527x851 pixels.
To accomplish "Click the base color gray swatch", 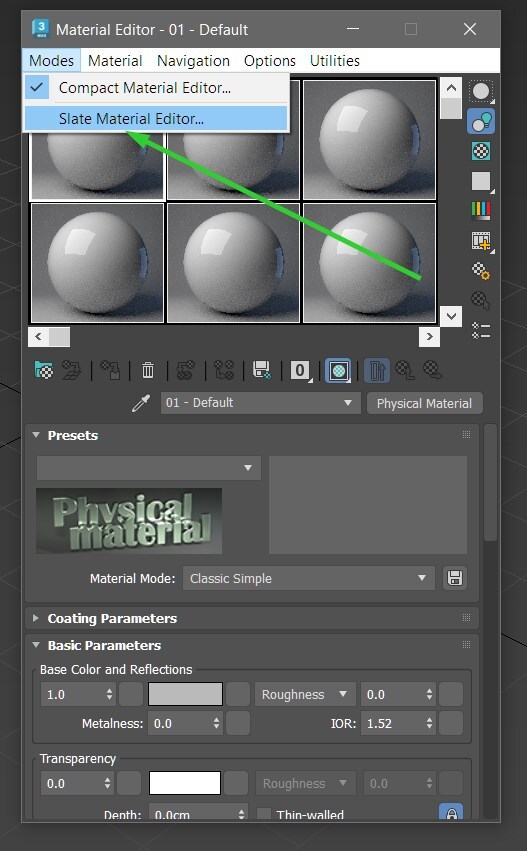I will [185, 694].
